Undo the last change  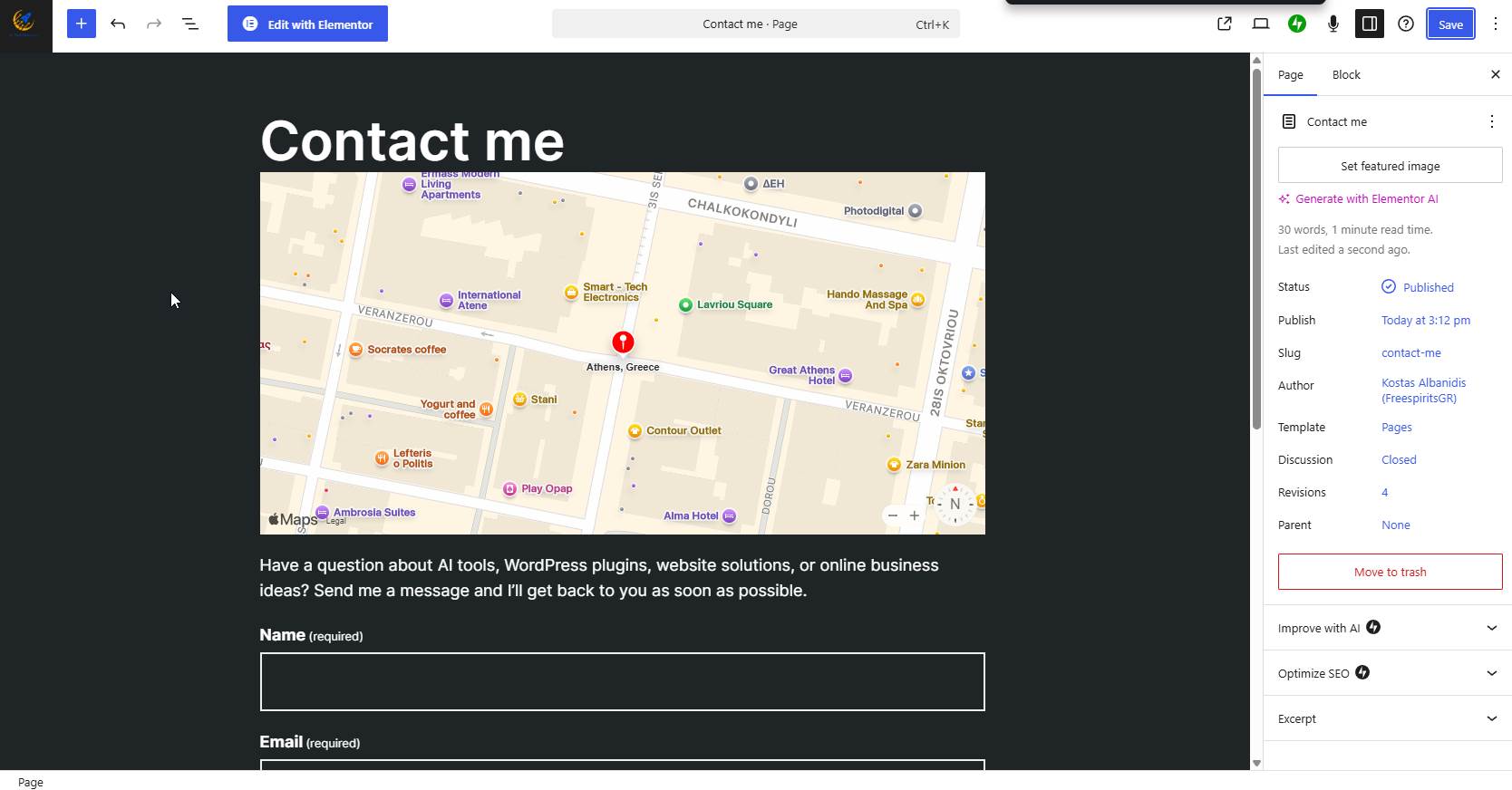pos(118,24)
